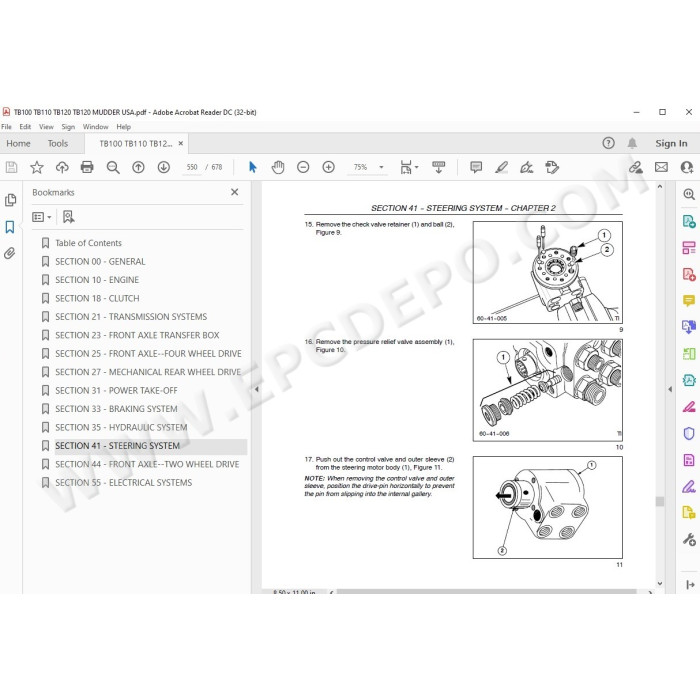Open the Sign menu
700x700 pixels.
pos(68,127)
